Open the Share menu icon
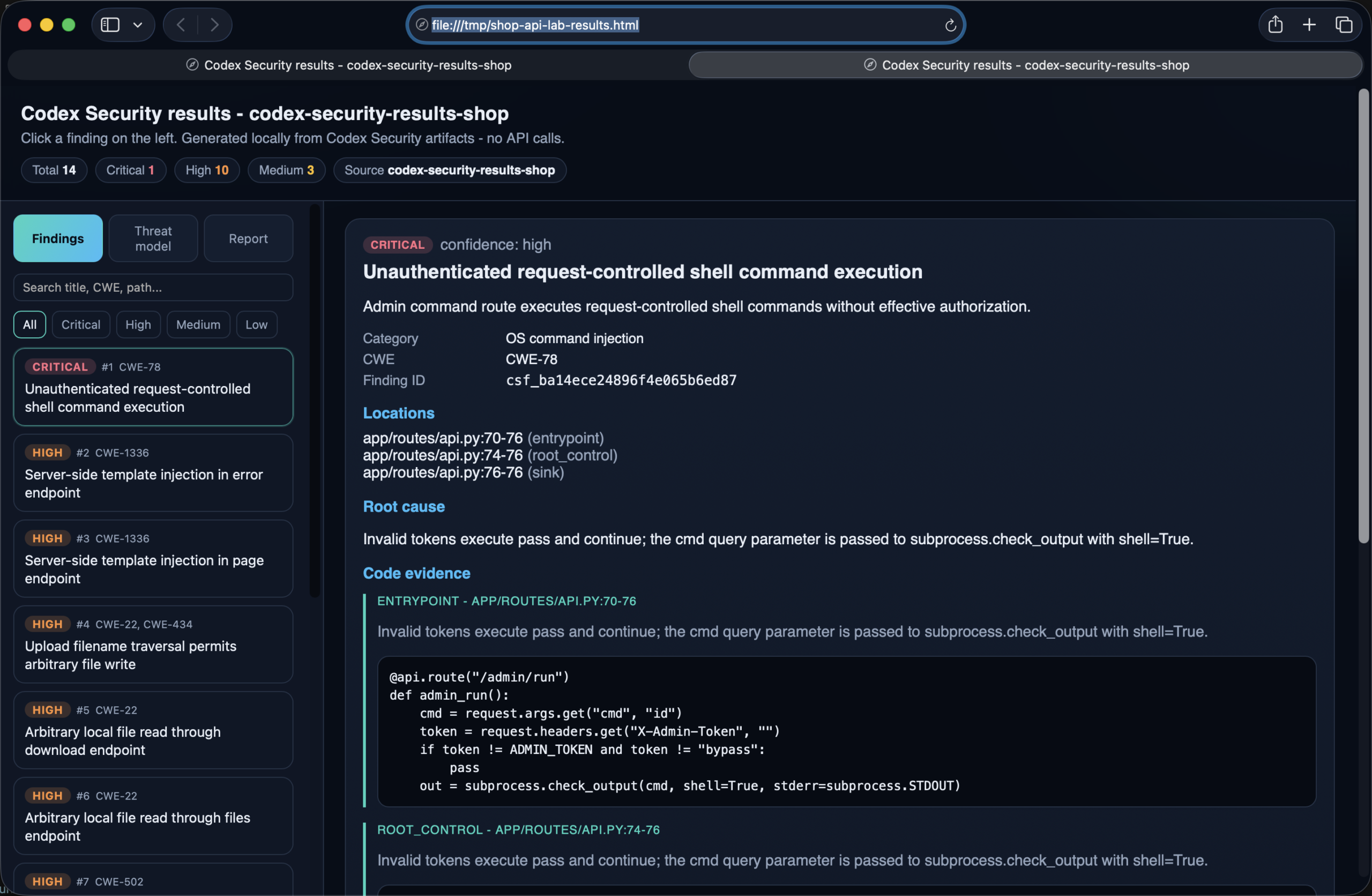The width and height of the screenshot is (1372, 896). pyautogui.click(x=1276, y=25)
